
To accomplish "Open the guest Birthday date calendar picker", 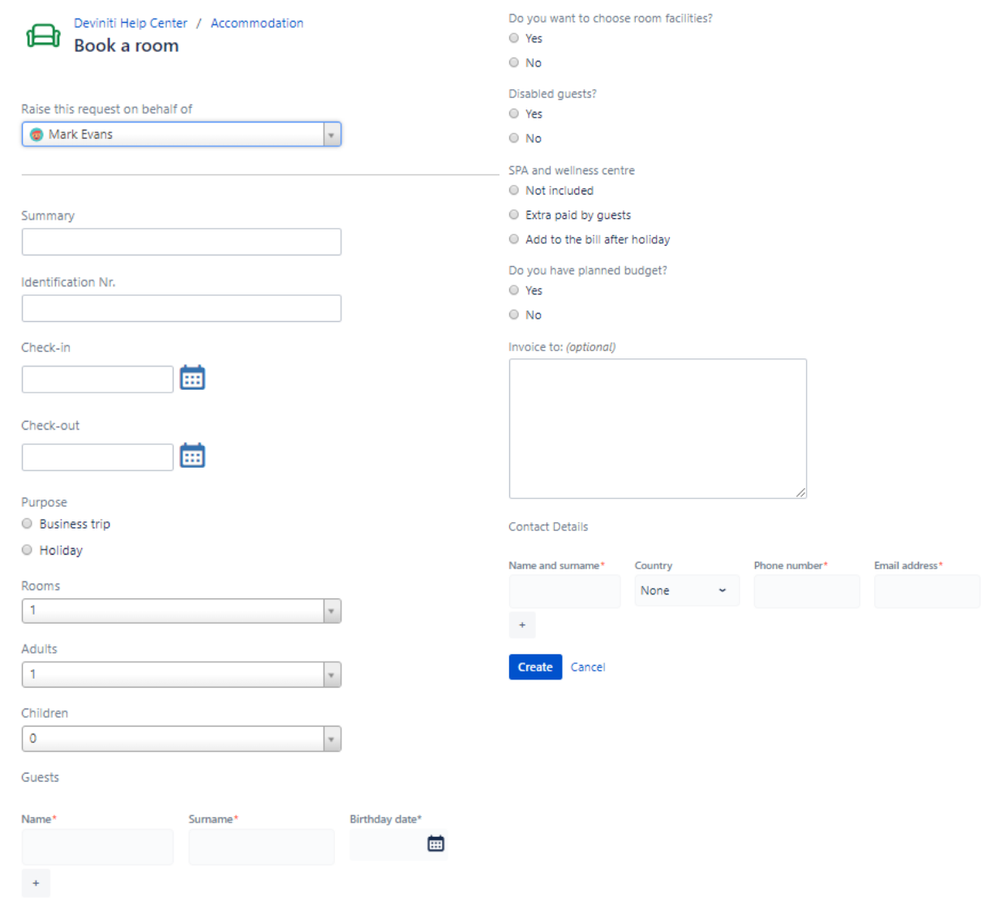I will pos(435,843).
